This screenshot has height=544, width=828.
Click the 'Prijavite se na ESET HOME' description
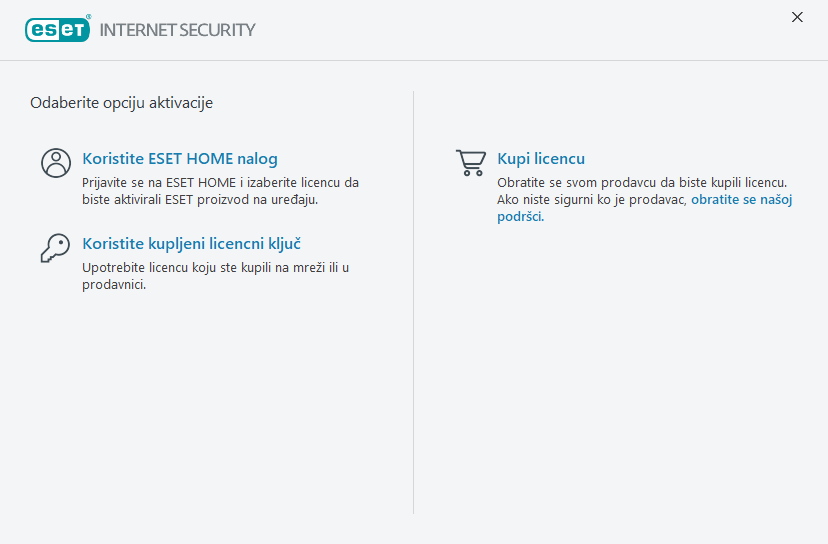pos(220,183)
